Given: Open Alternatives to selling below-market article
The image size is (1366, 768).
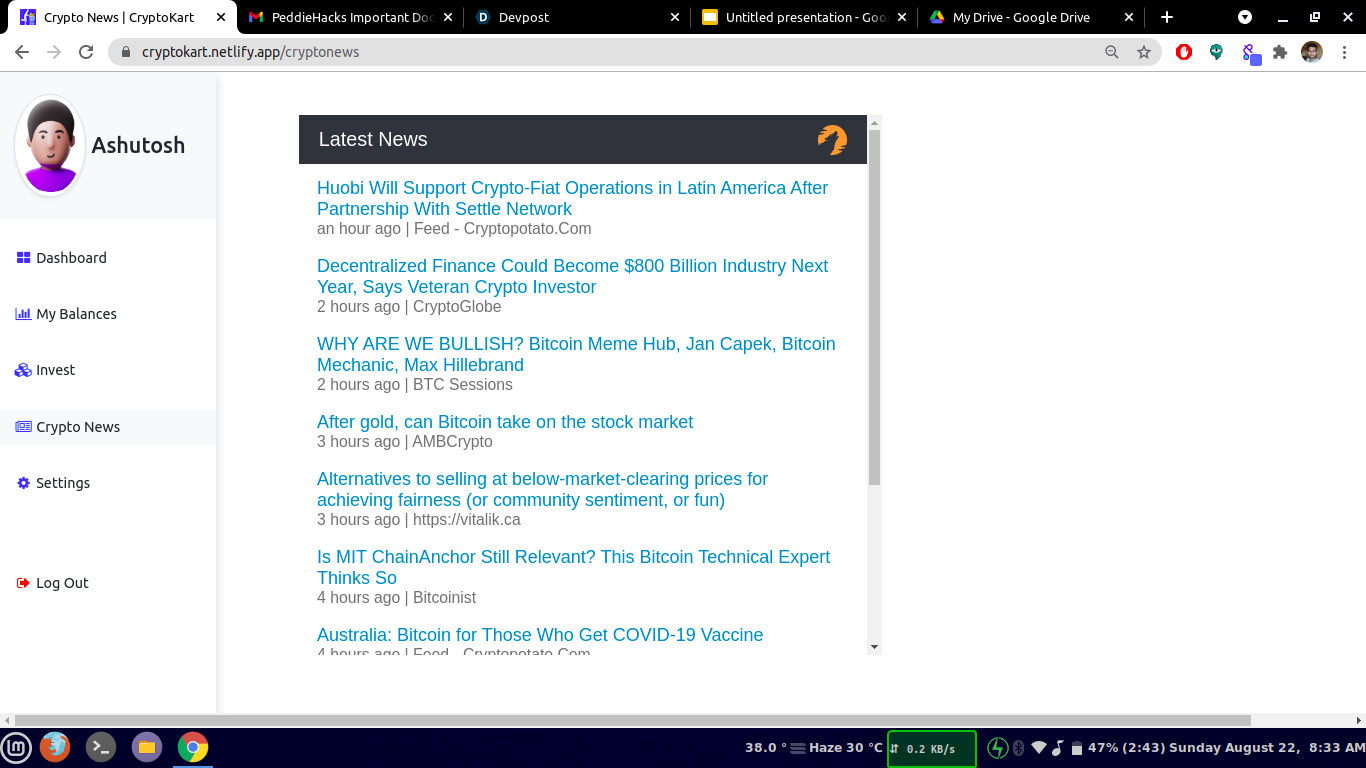Looking at the screenshot, I should pos(542,489).
